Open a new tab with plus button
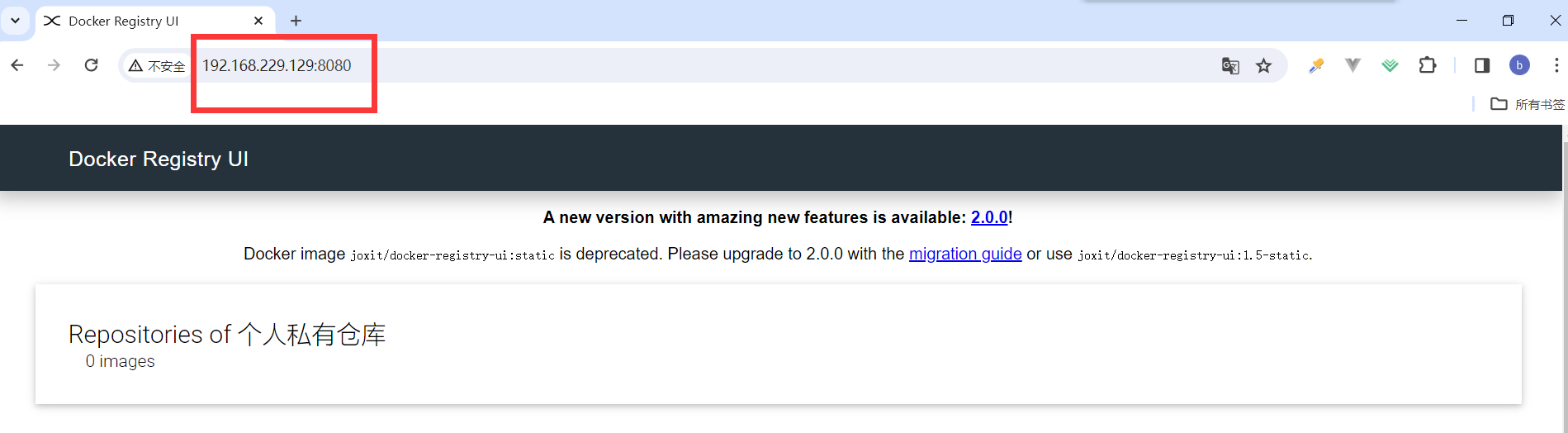This screenshot has width=1568, height=433. point(296,21)
